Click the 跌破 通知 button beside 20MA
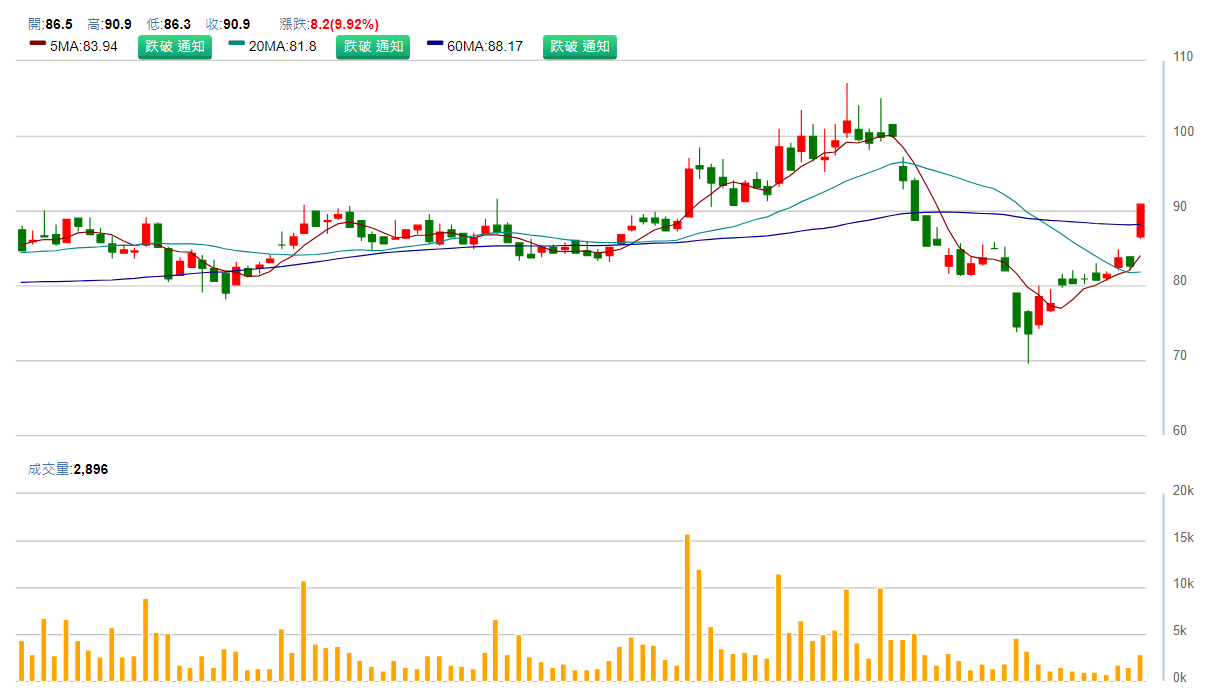Image resolution: width=1218 pixels, height=695 pixels. click(373, 46)
